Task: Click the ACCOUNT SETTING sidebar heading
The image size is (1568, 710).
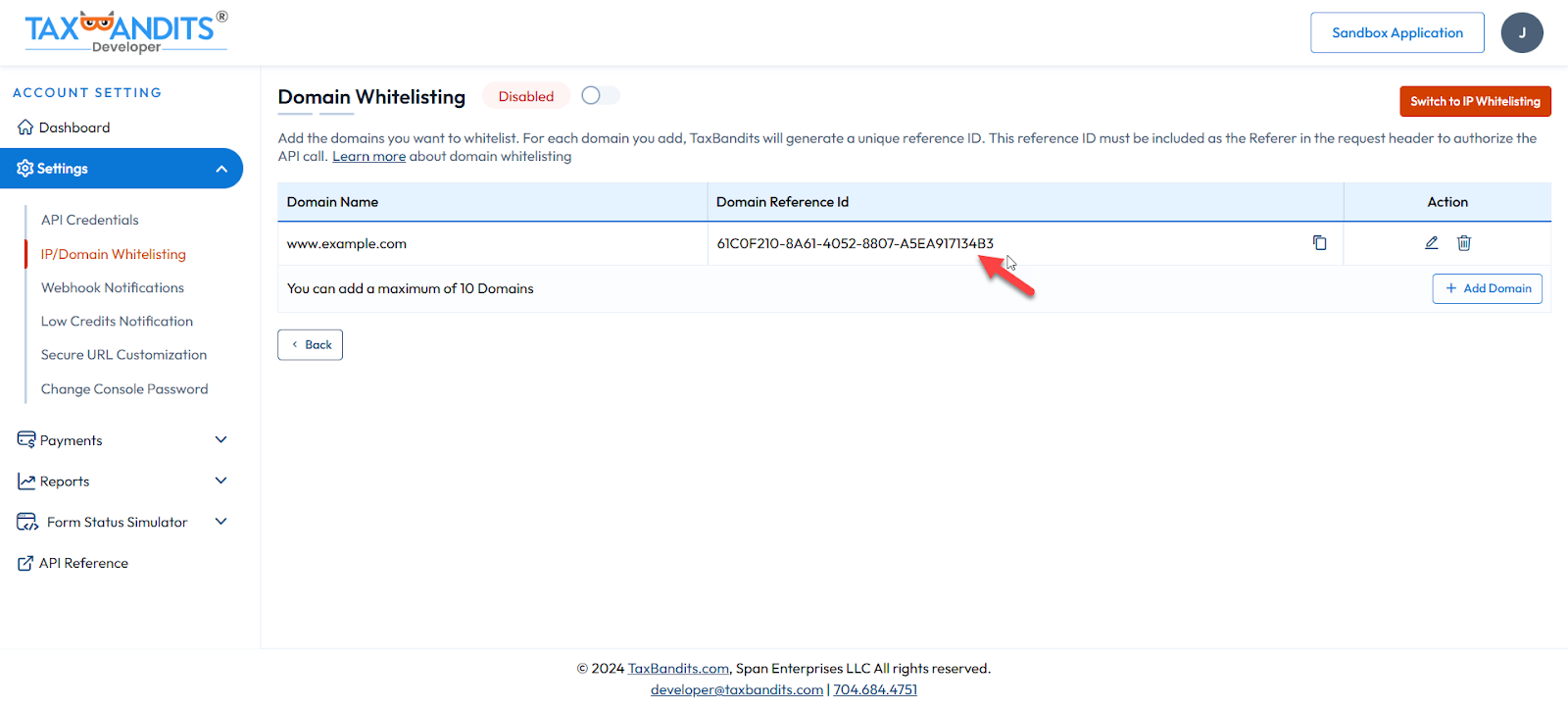Action: 87,92
